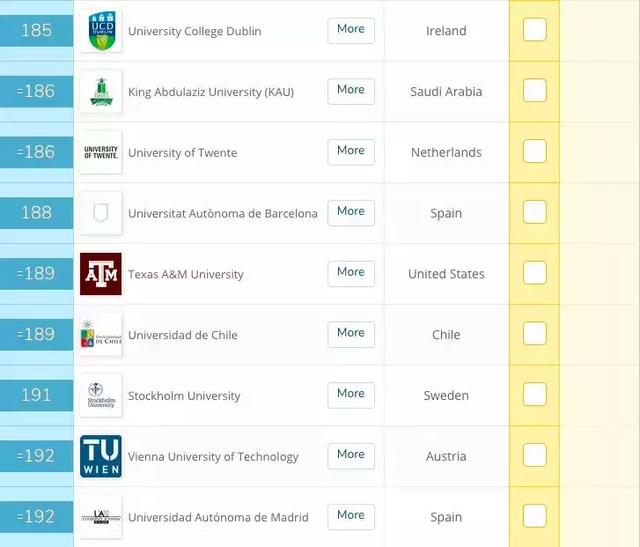Click the 188 rank badge
This screenshot has height=547, width=640.
click(x=36, y=213)
